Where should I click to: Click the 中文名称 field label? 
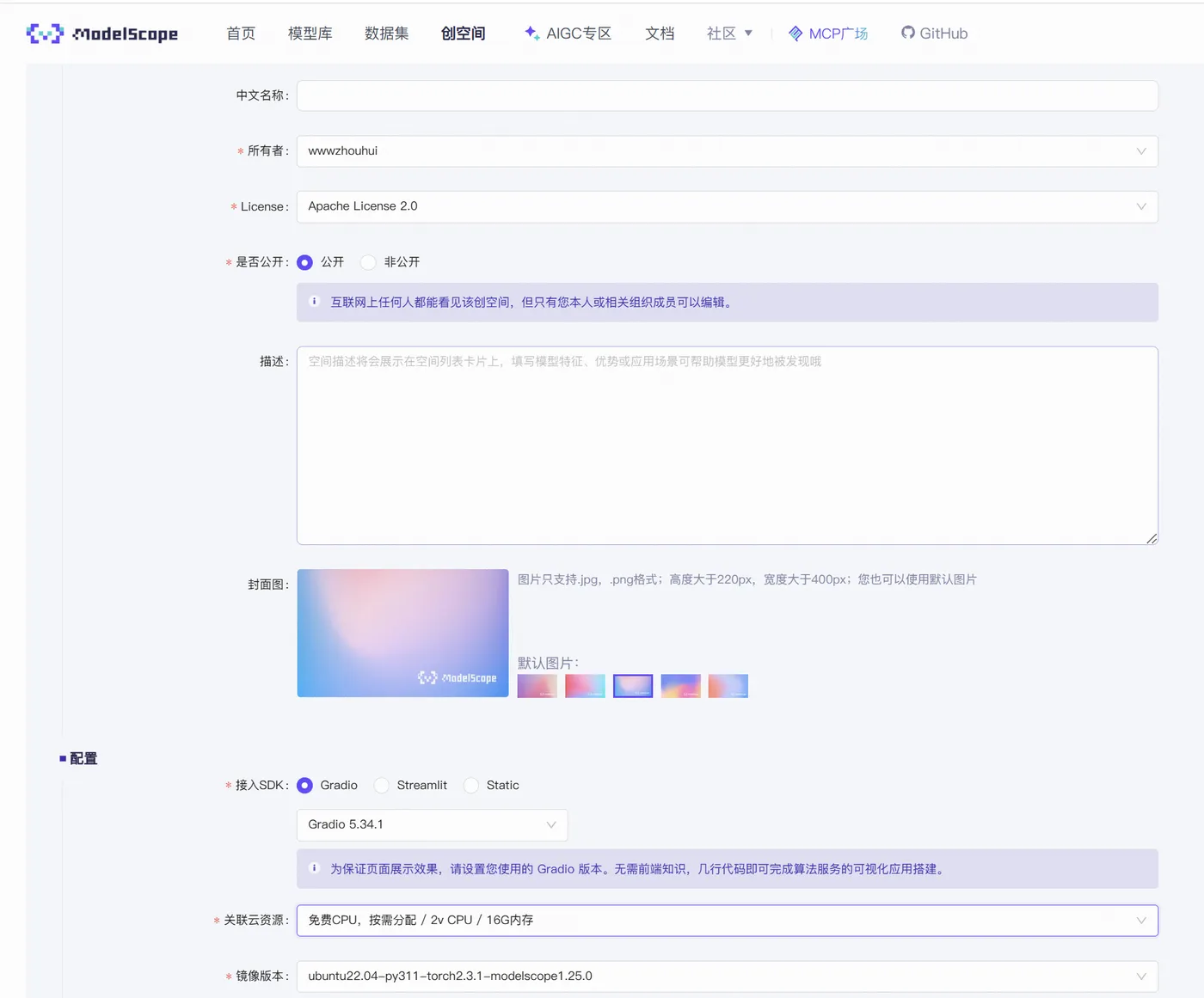pyautogui.click(x=262, y=95)
